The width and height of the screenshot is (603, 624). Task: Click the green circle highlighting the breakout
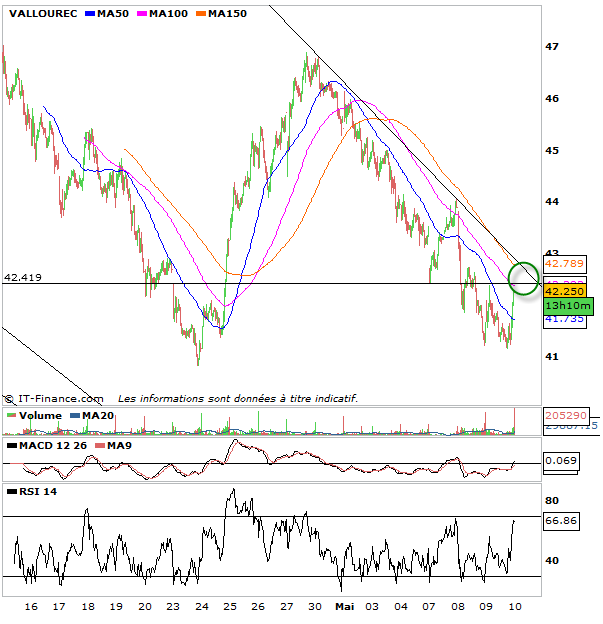pos(524,276)
